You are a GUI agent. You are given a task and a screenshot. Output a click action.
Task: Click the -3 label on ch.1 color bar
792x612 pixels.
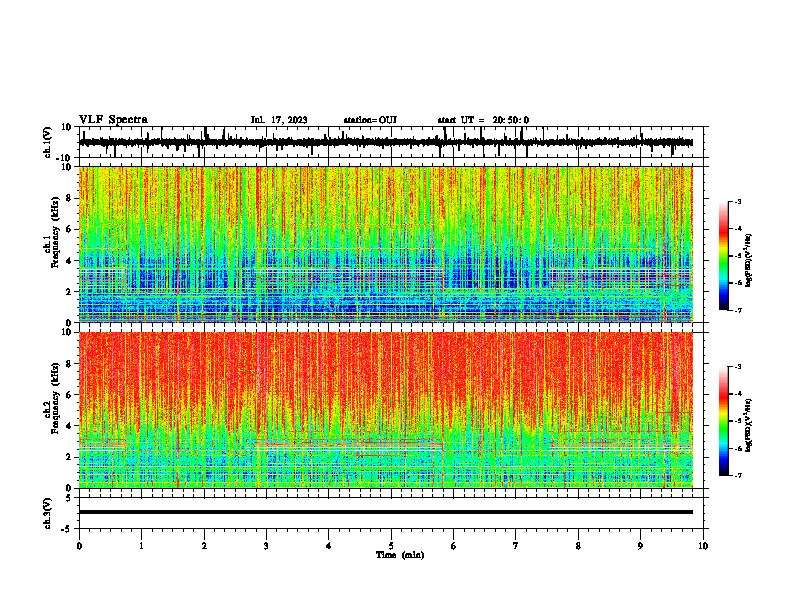tap(737, 202)
